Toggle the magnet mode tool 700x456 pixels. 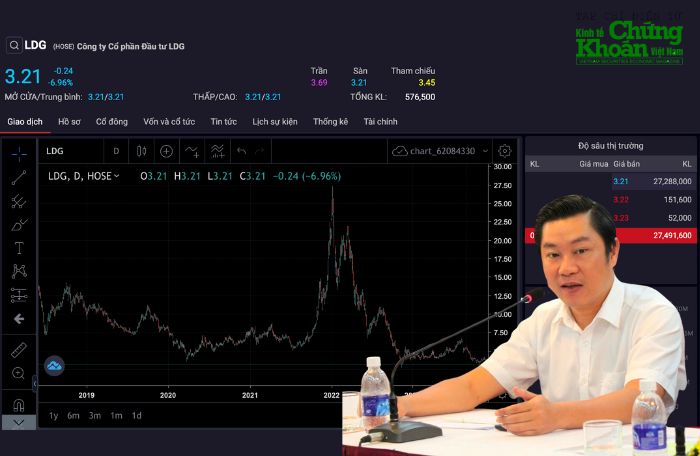[19, 405]
